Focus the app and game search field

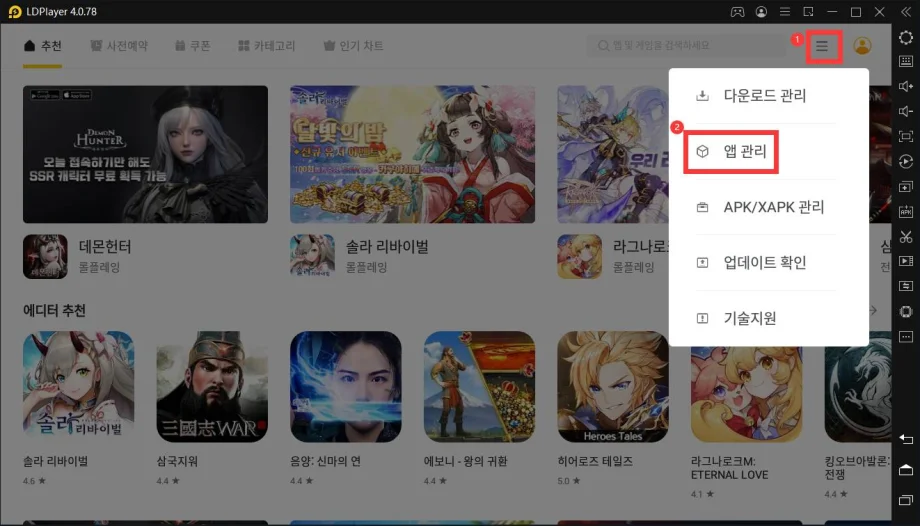(685, 46)
